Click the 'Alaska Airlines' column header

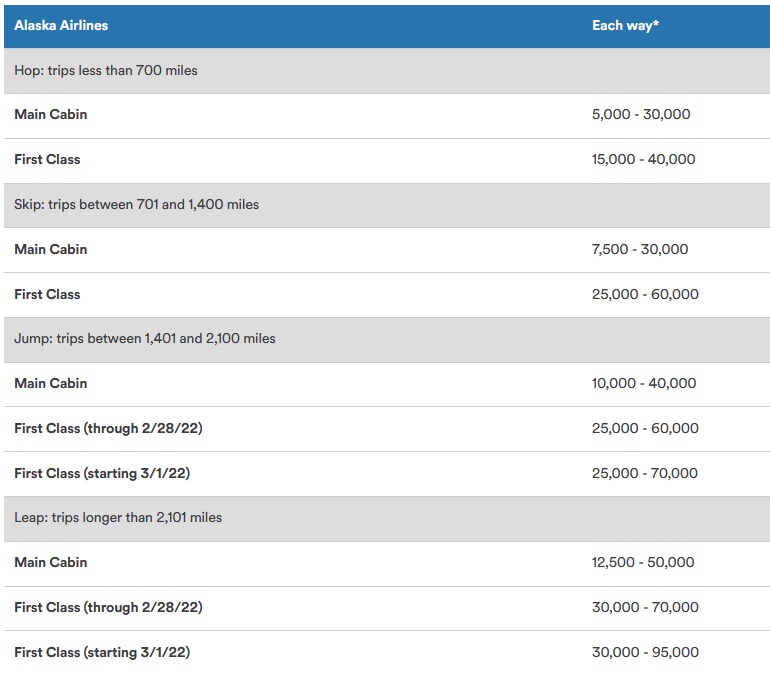(61, 25)
